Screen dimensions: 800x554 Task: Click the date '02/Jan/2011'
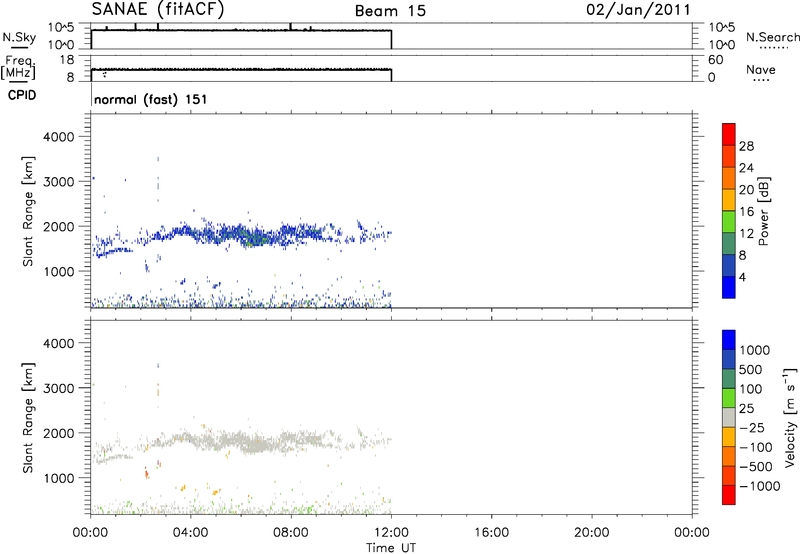[638, 10]
